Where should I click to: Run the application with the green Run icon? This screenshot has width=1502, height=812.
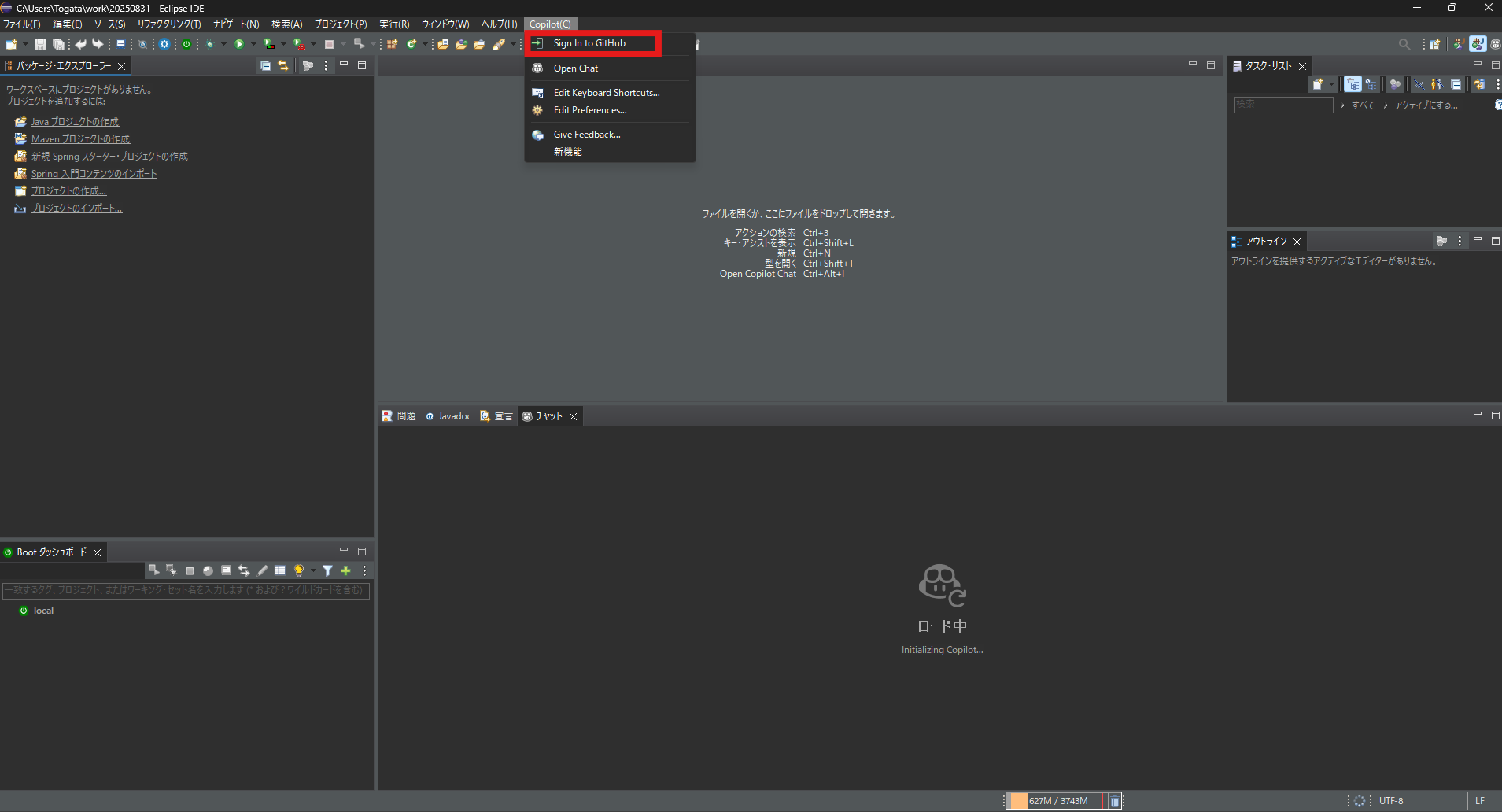238,44
